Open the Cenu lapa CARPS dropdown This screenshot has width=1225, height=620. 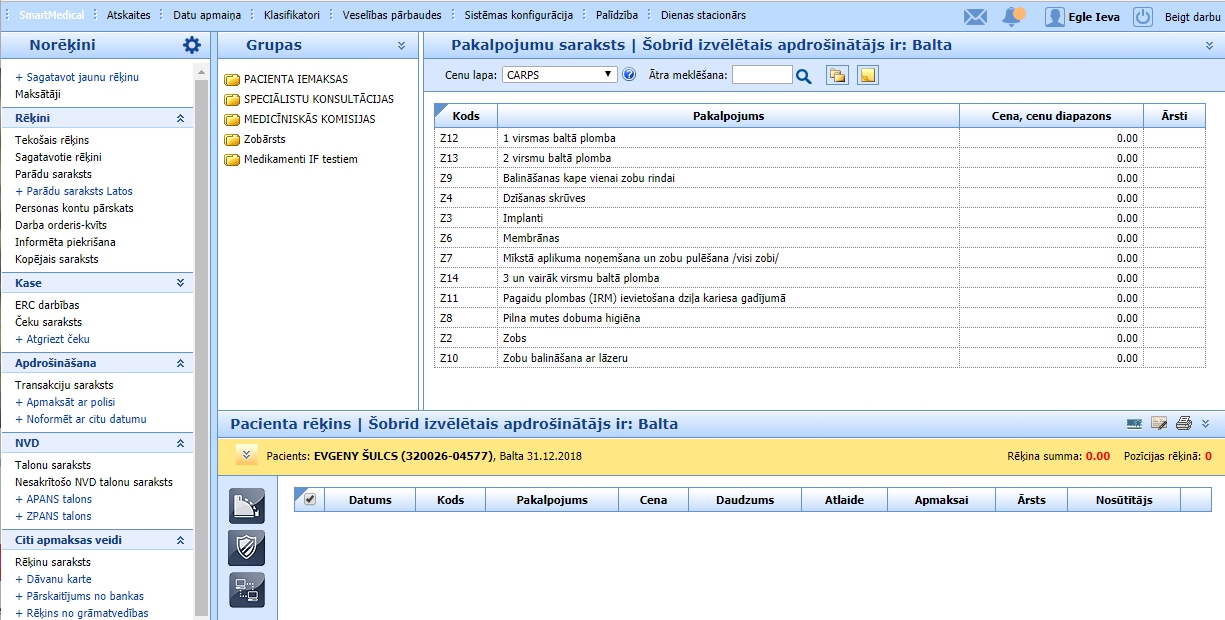pyautogui.click(x=560, y=75)
